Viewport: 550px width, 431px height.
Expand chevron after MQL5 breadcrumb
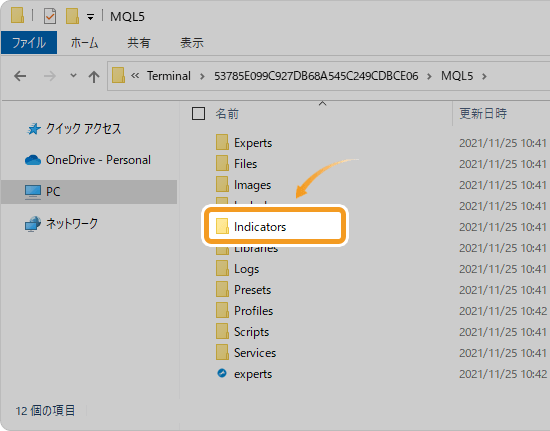click(x=484, y=76)
